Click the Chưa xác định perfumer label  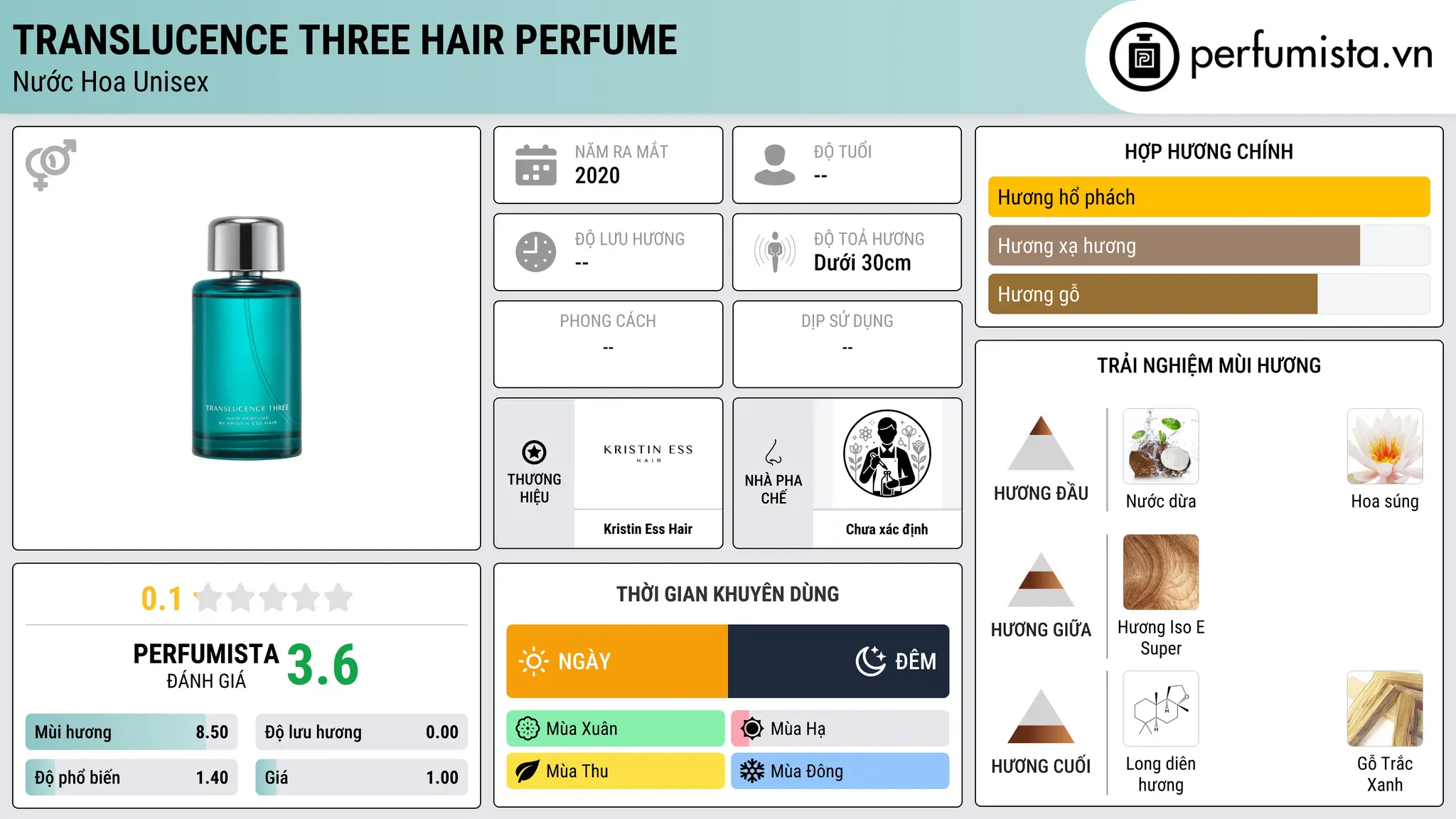pos(887,529)
